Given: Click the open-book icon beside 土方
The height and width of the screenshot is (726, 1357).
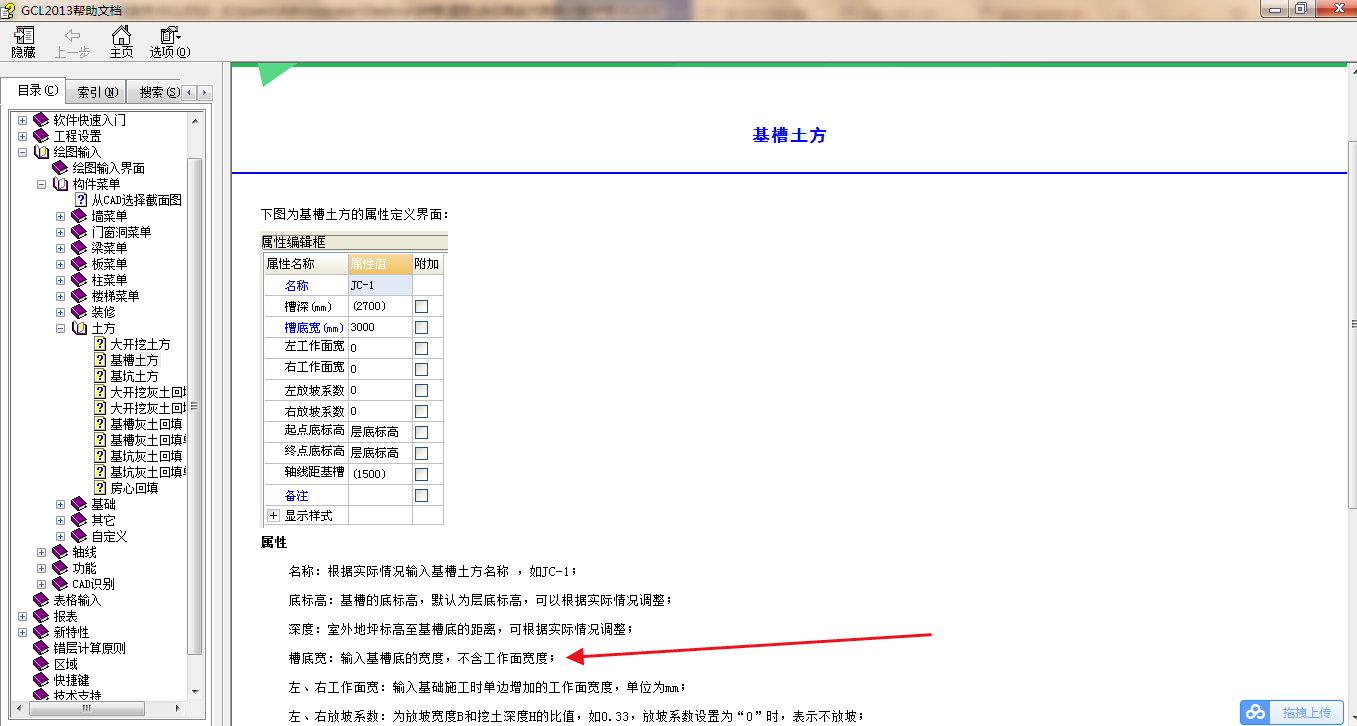Looking at the screenshot, I should coord(79,328).
